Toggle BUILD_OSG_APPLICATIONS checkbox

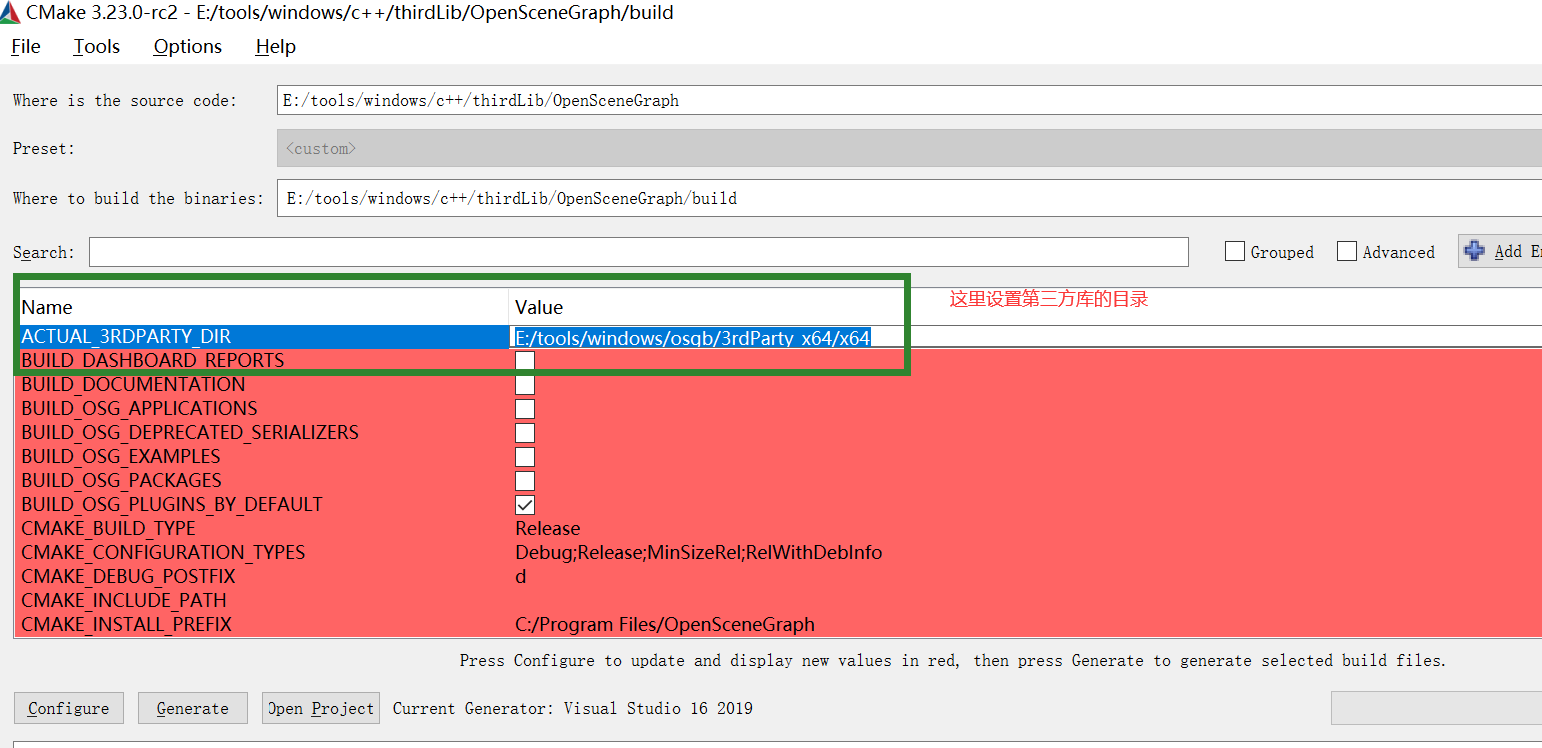[x=525, y=409]
